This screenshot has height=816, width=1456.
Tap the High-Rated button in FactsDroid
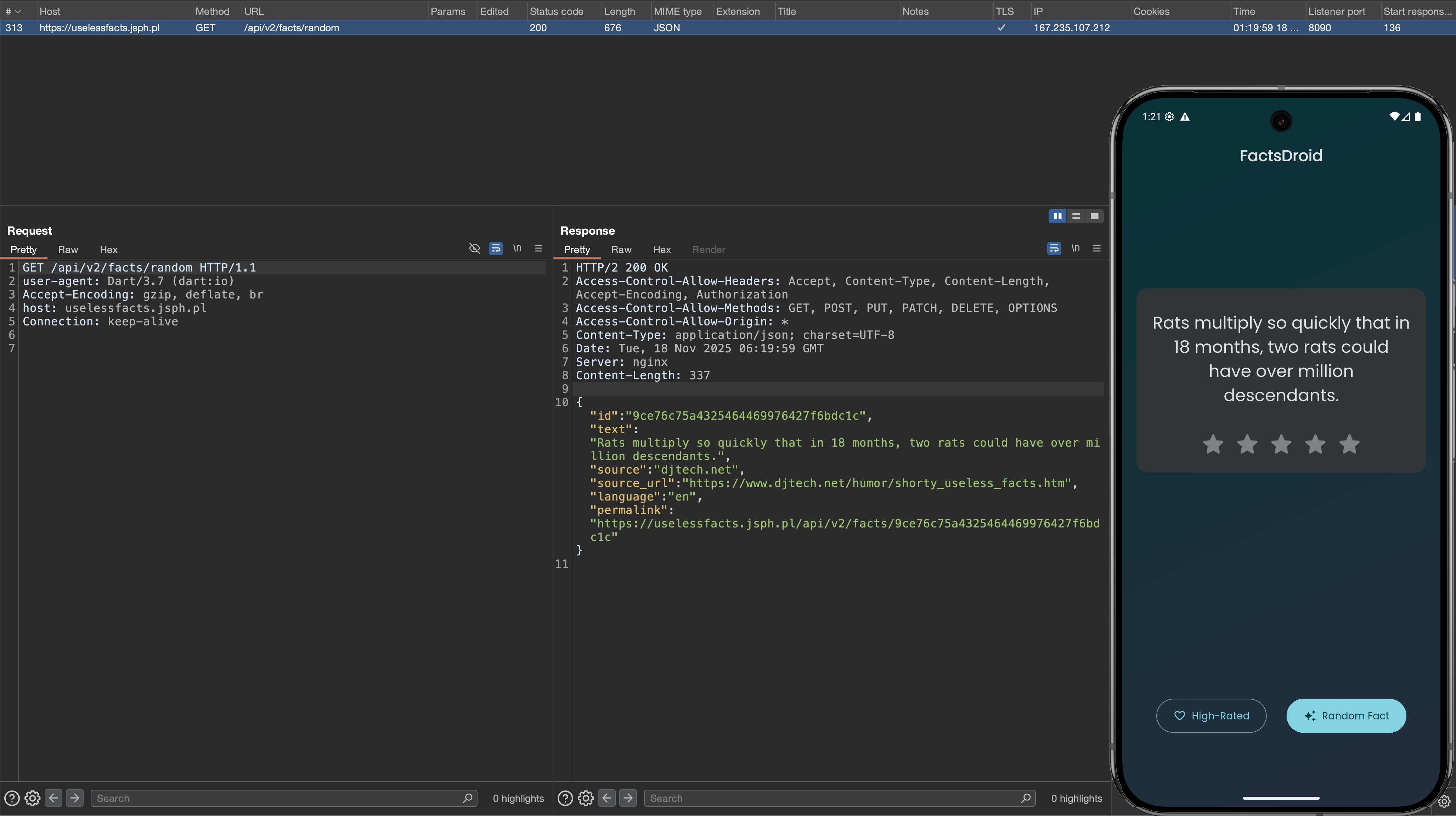(1211, 715)
